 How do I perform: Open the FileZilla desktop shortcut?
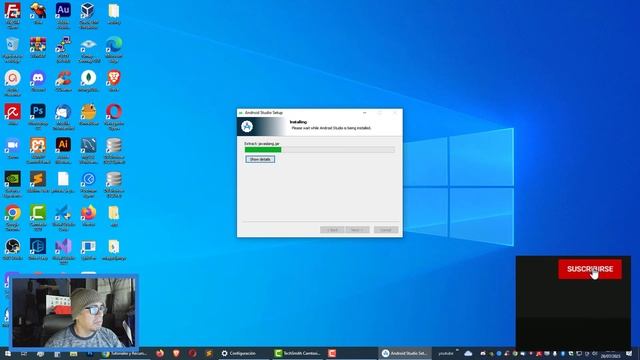[x=12, y=11]
